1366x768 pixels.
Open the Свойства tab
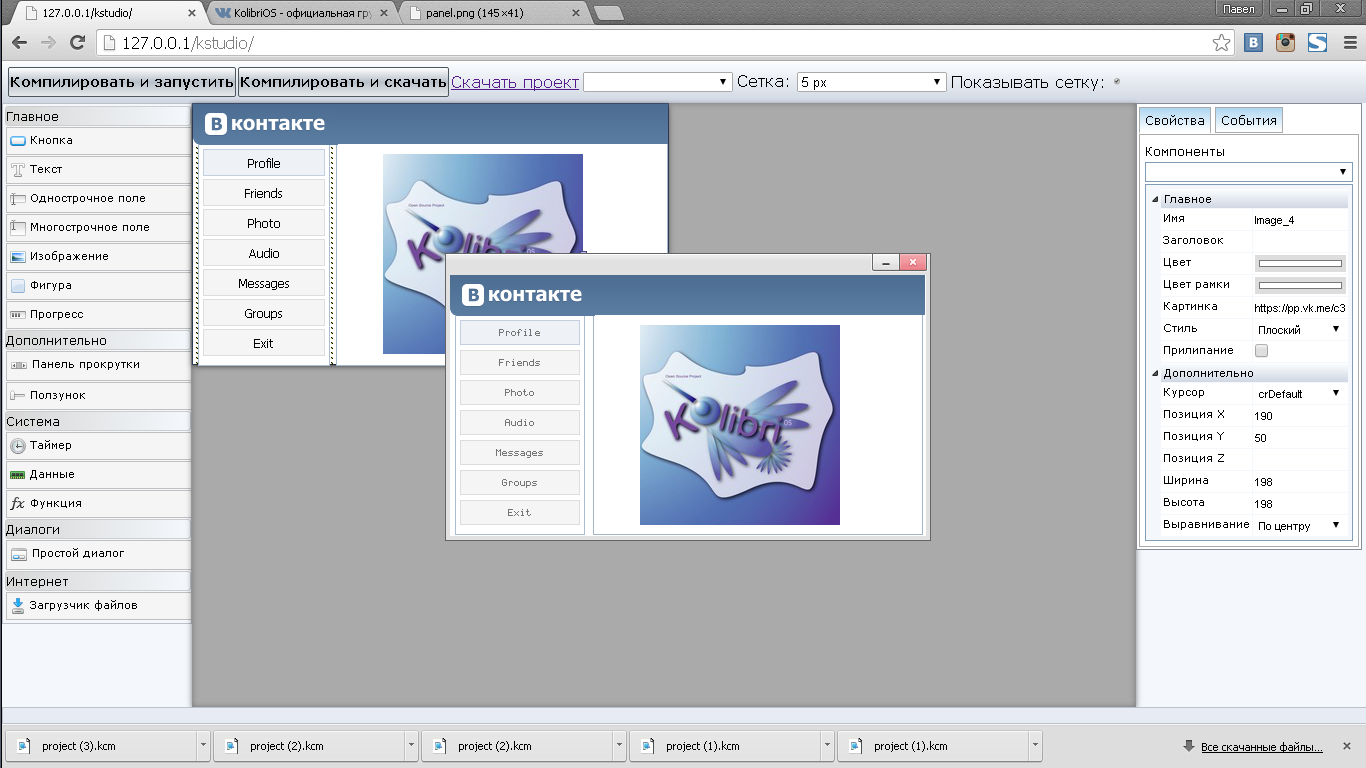(1175, 120)
